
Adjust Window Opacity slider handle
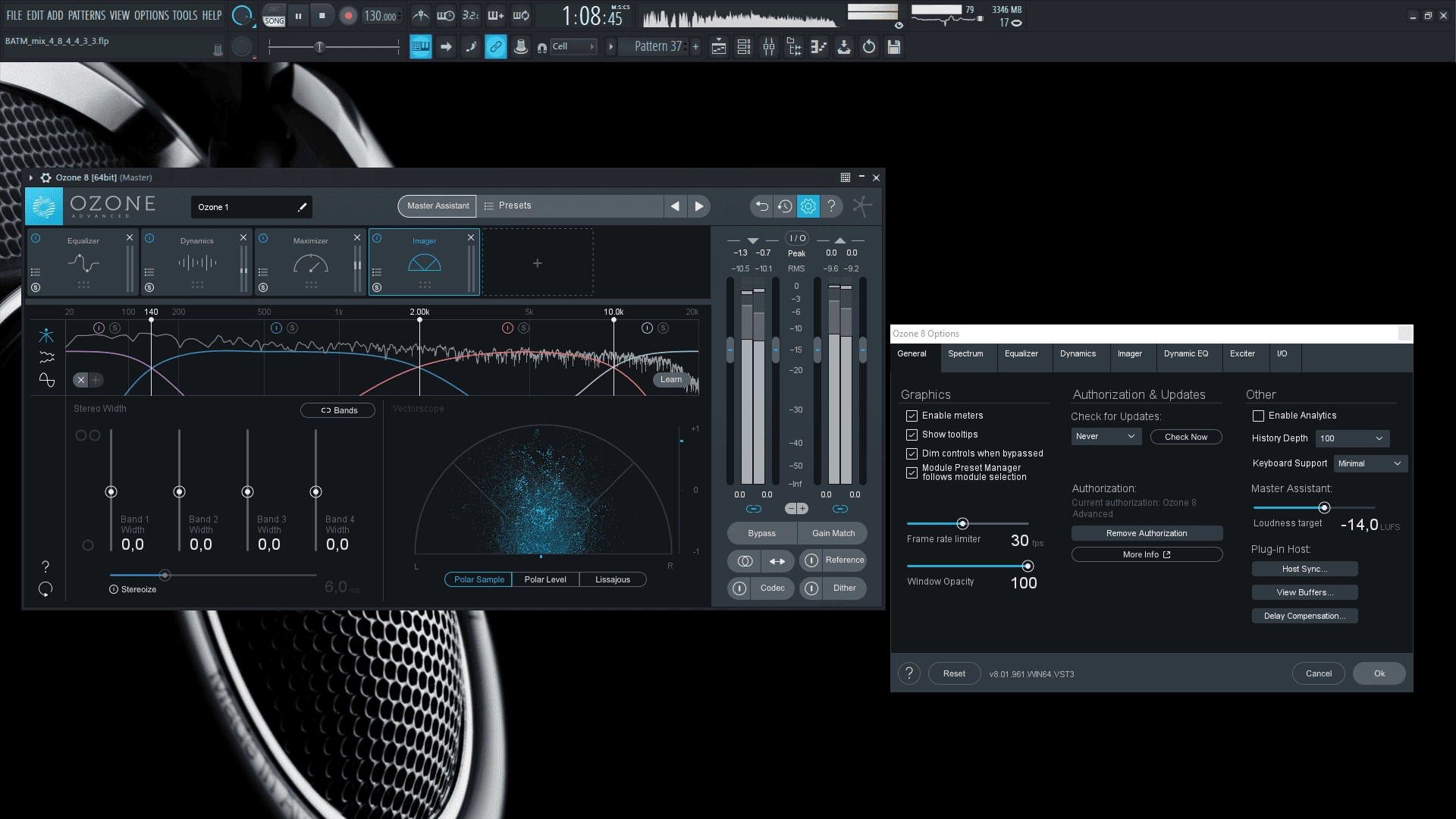click(x=1028, y=566)
